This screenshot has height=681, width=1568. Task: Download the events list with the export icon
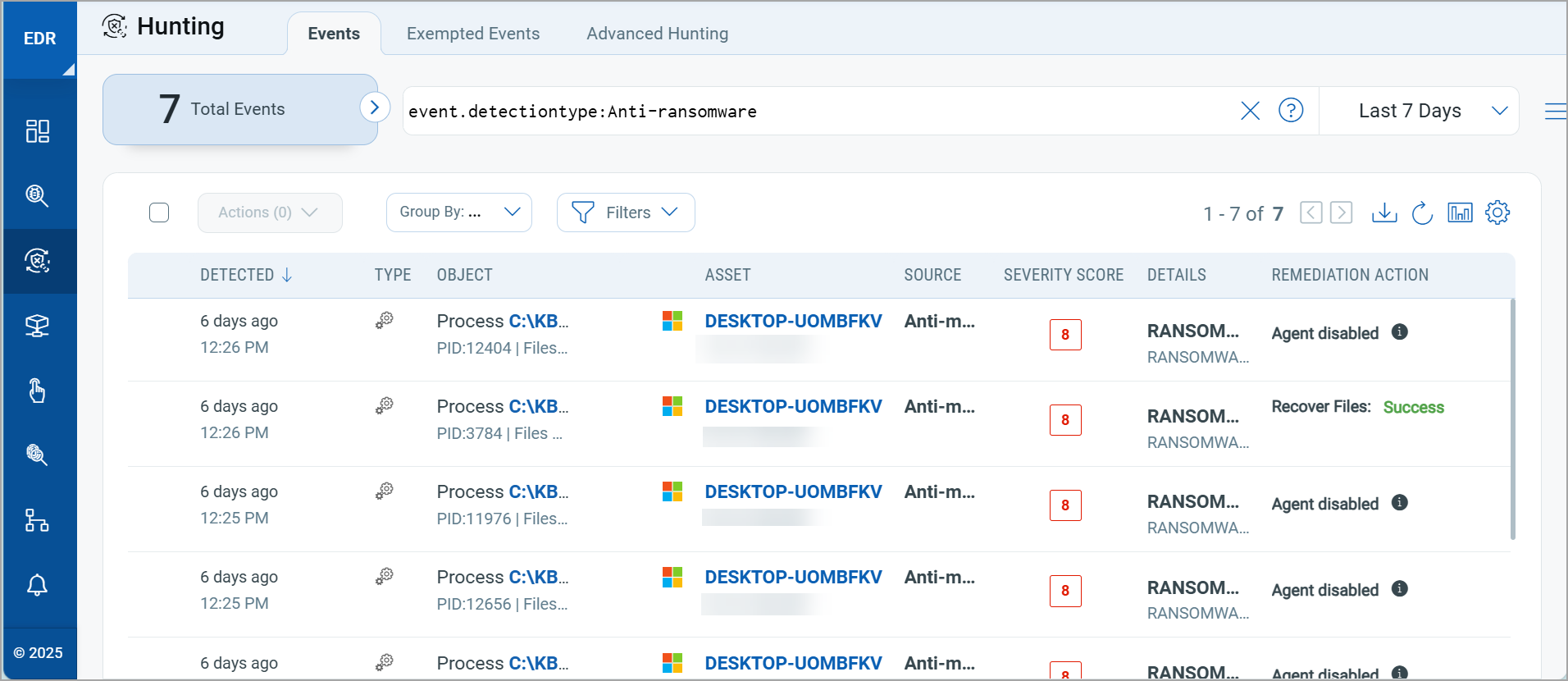point(1384,213)
